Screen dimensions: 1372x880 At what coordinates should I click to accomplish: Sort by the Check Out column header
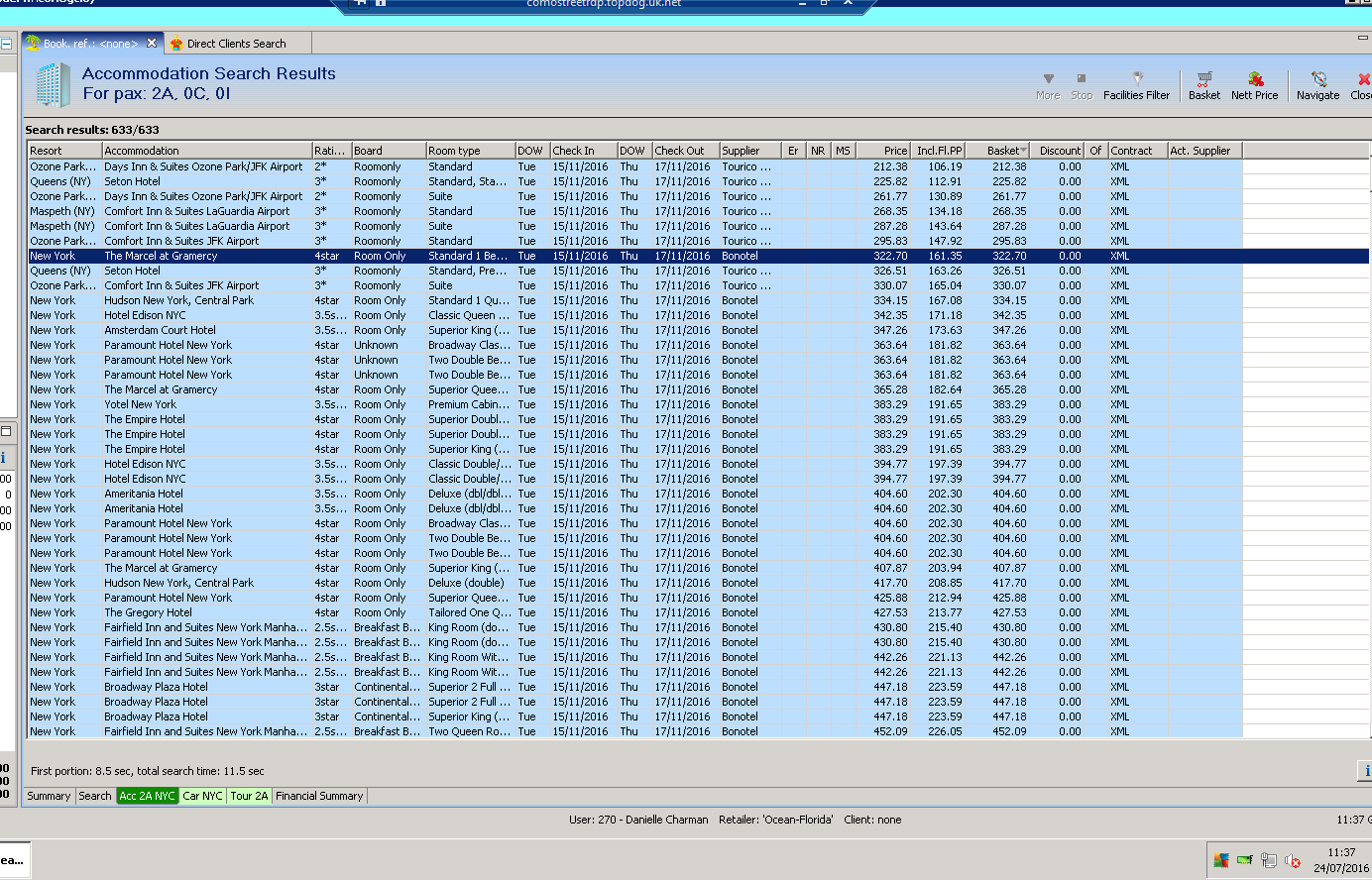685,151
